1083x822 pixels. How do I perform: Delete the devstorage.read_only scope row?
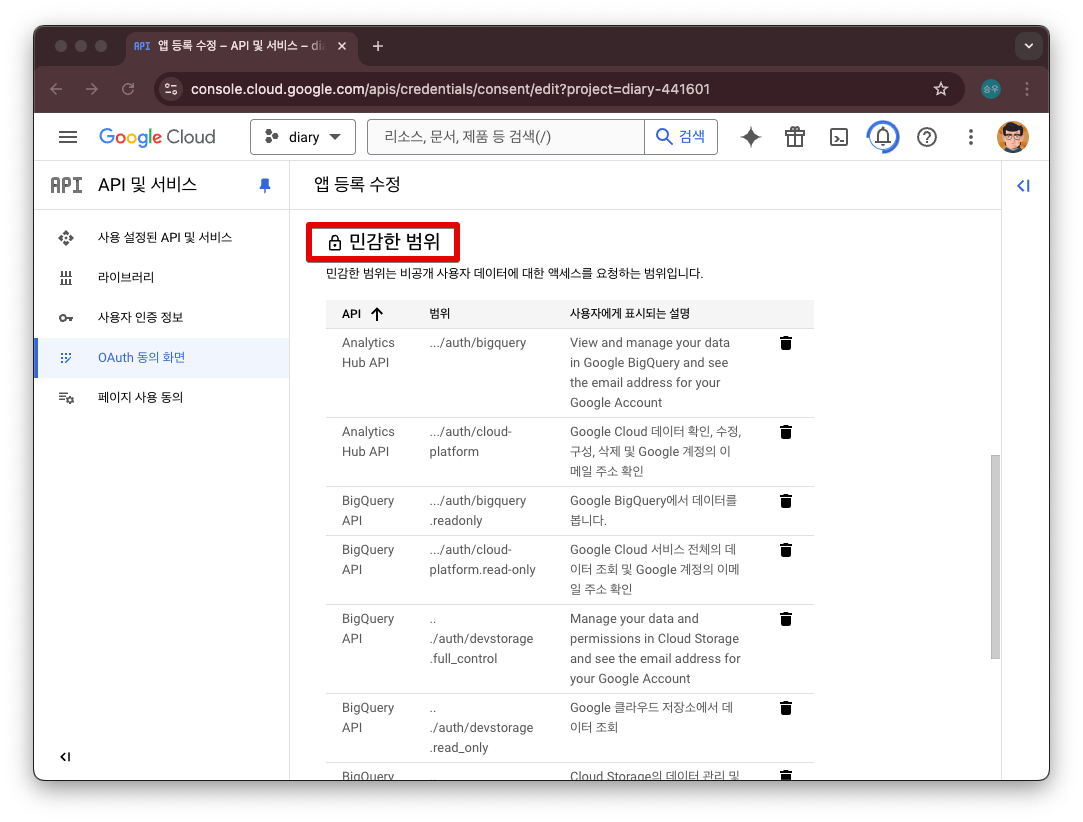pyautogui.click(x=786, y=709)
